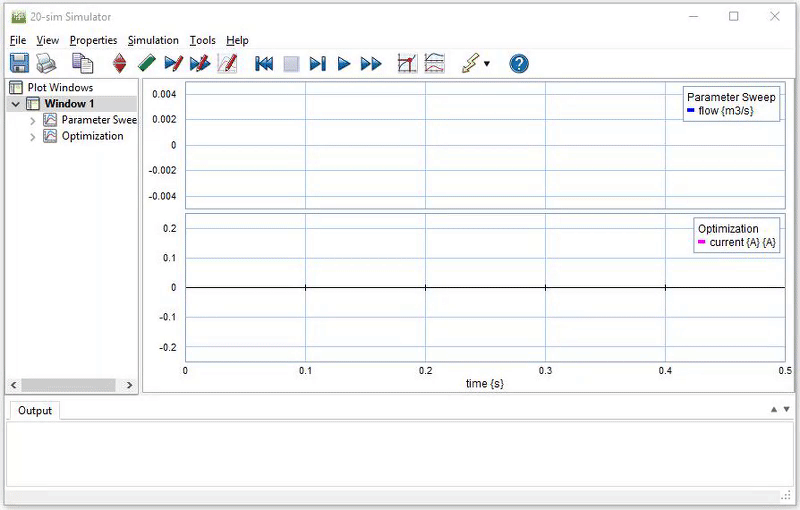The width and height of the screenshot is (800, 510).
Task: Open the Simulation menu
Action: click(153, 40)
